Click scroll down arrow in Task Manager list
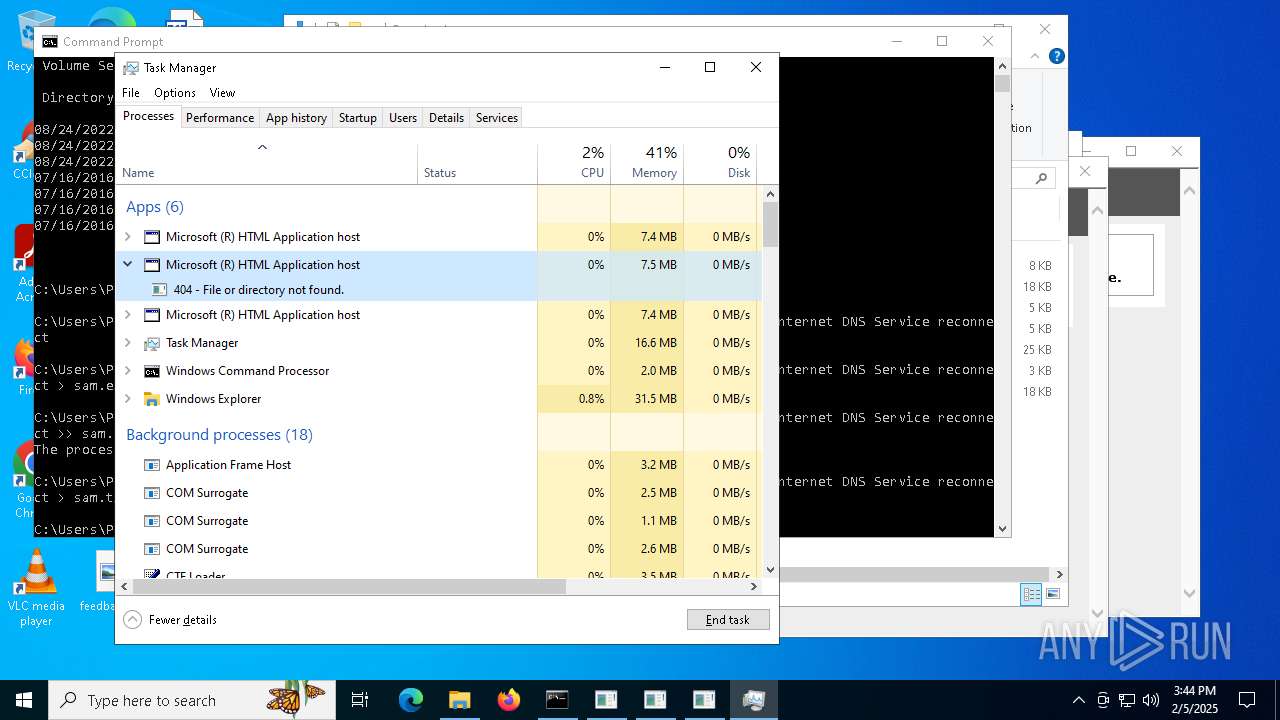1280x720 pixels. click(770, 570)
